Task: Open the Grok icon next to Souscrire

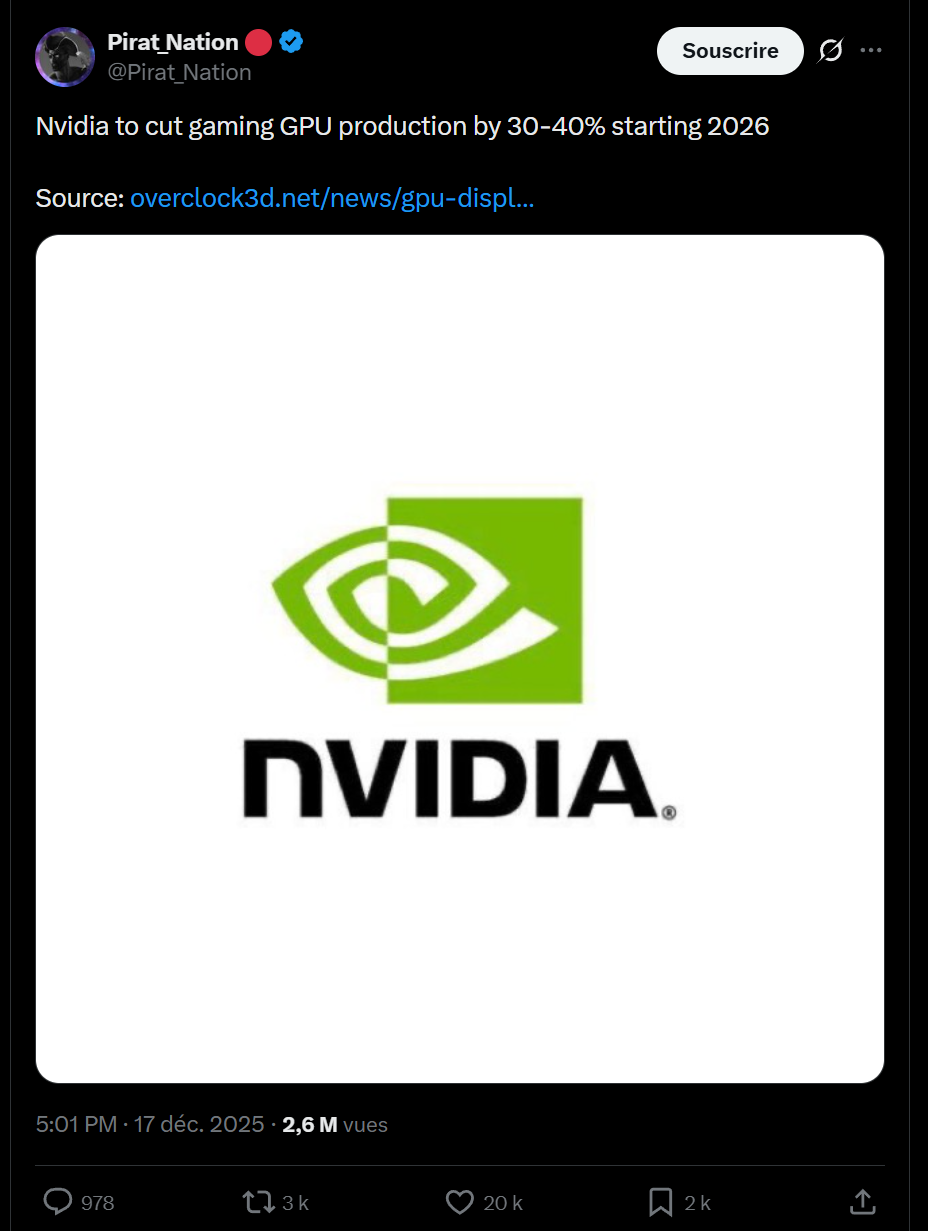Action: pos(830,50)
